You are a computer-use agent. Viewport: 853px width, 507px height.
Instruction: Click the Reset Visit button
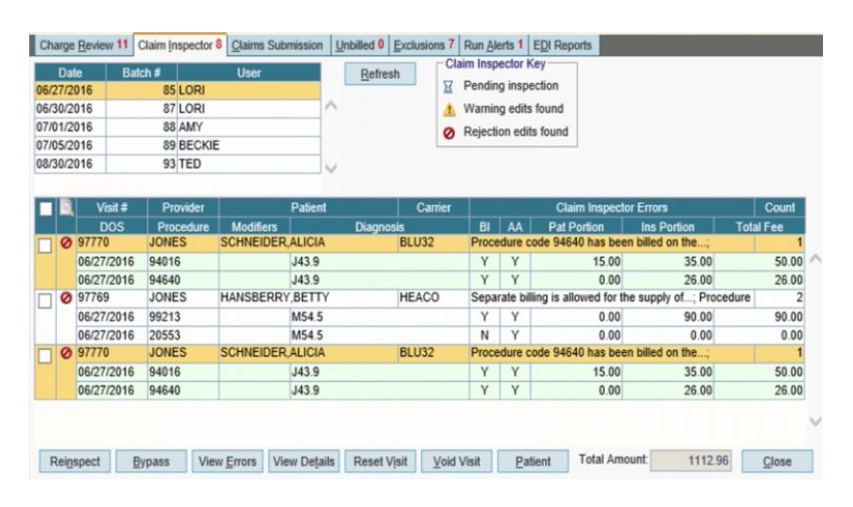tap(380, 461)
